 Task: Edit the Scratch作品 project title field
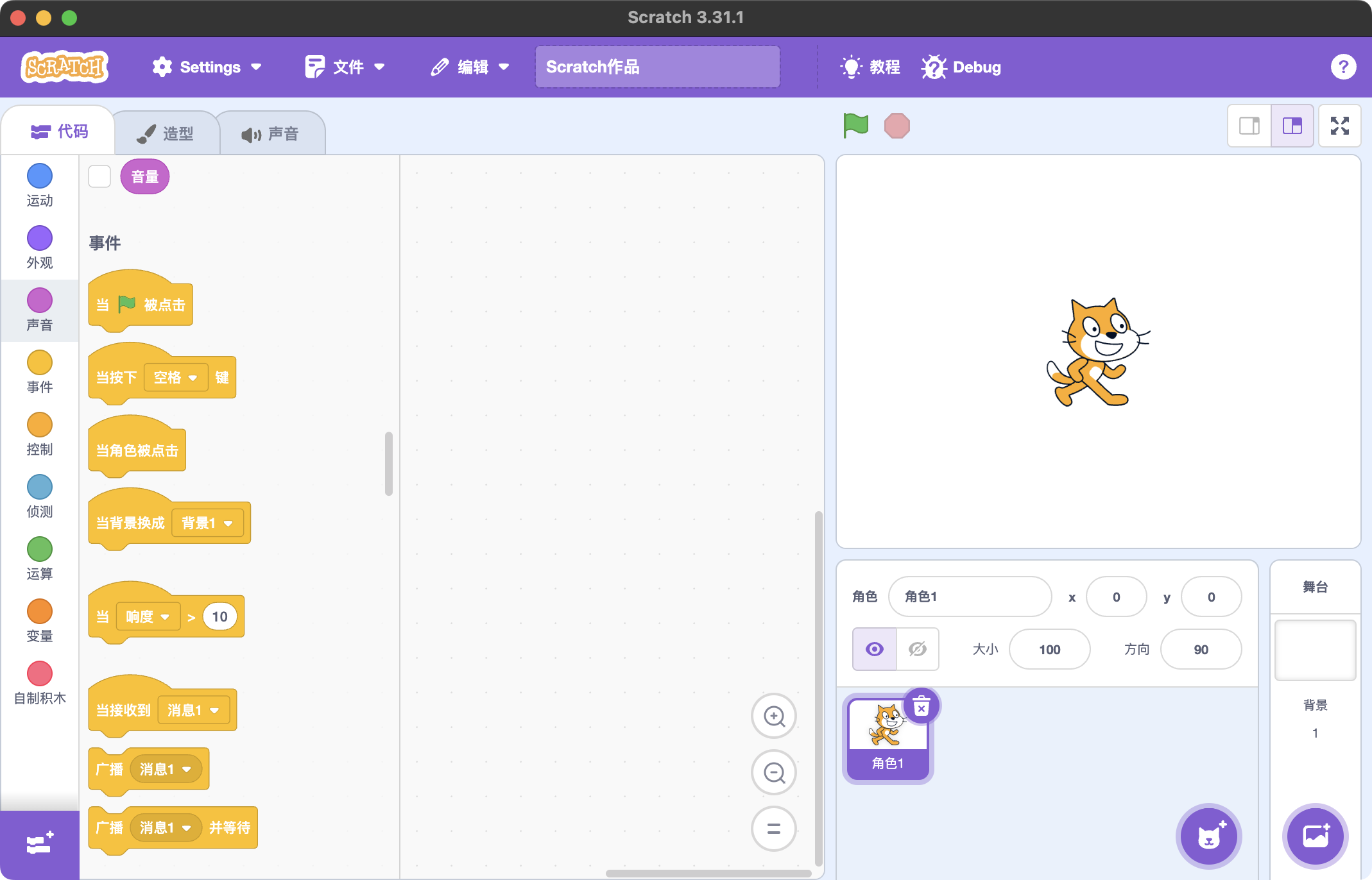(658, 67)
